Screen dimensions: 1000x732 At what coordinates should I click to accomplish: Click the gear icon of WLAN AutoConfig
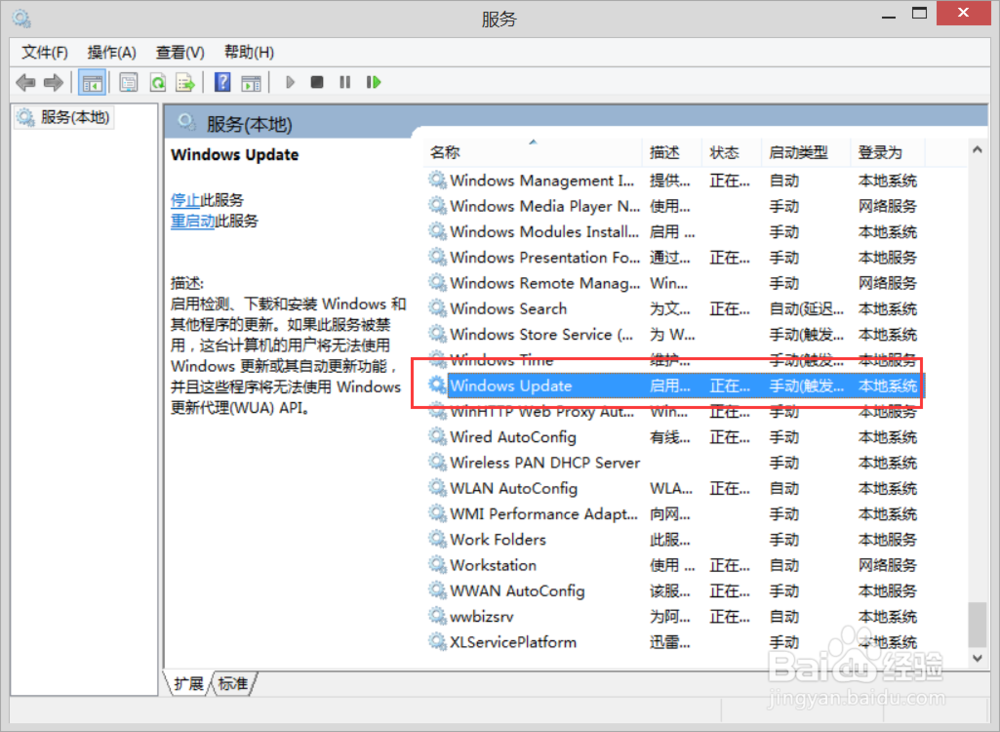[x=438, y=488]
